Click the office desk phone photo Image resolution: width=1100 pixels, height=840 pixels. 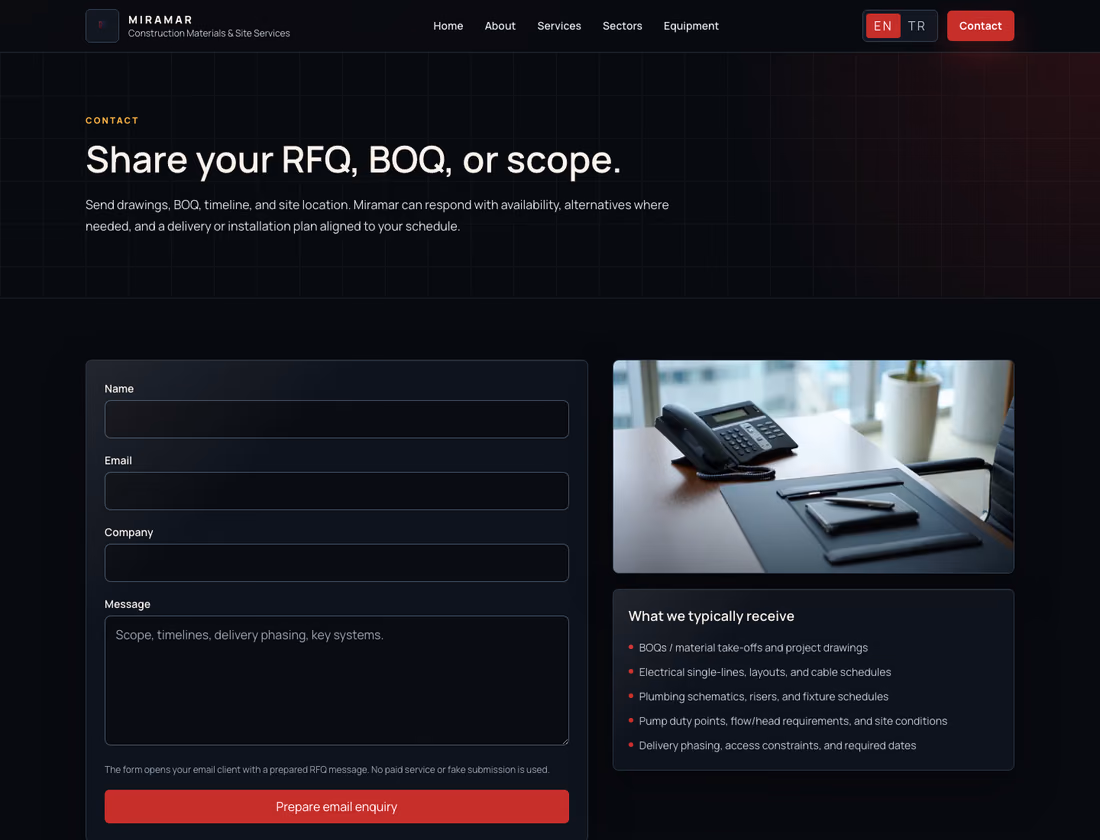point(813,467)
